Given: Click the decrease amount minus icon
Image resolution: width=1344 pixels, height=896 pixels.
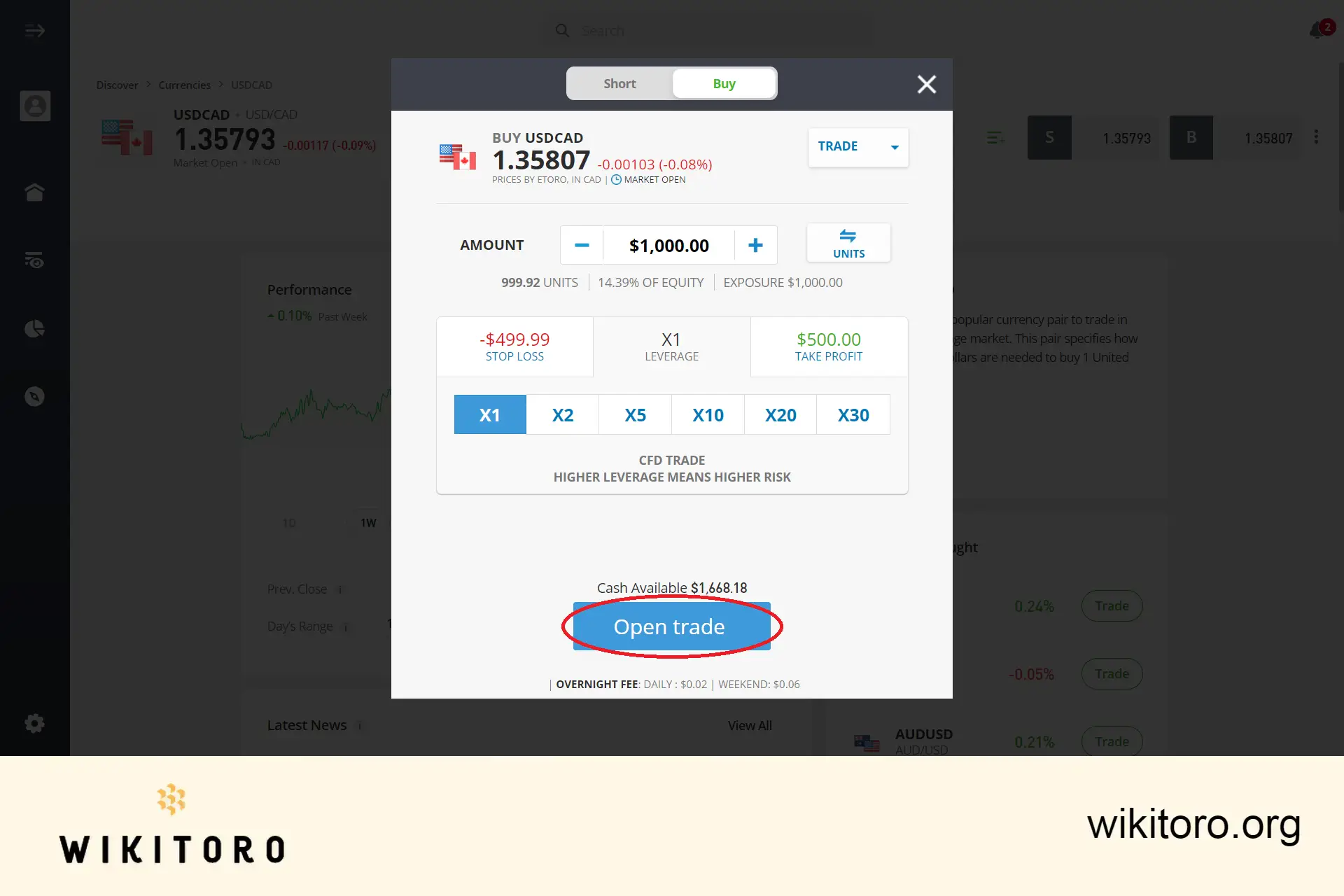Looking at the screenshot, I should [581, 244].
